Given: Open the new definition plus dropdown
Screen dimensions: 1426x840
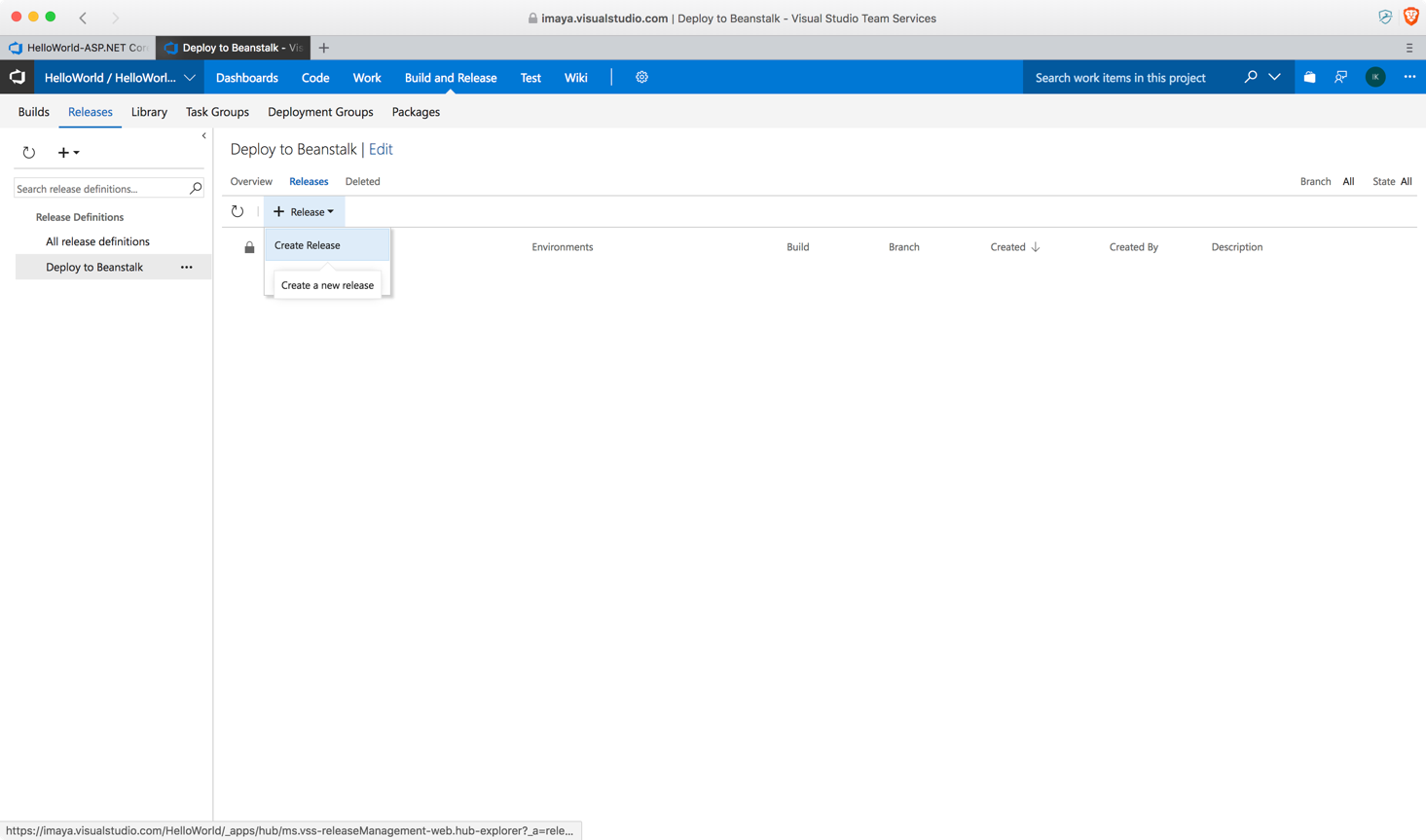Looking at the screenshot, I should click(x=68, y=152).
